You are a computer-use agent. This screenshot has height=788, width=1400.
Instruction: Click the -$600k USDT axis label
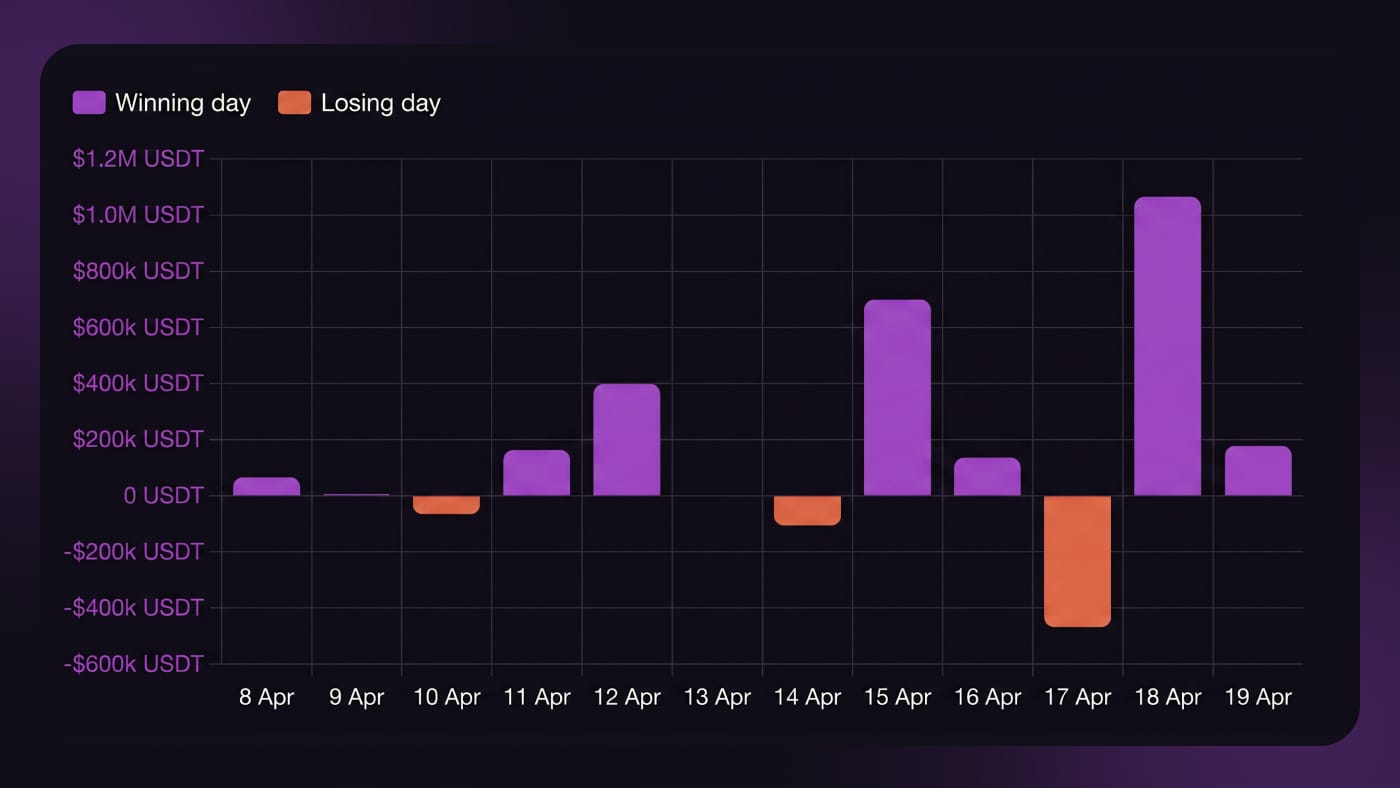point(135,664)
